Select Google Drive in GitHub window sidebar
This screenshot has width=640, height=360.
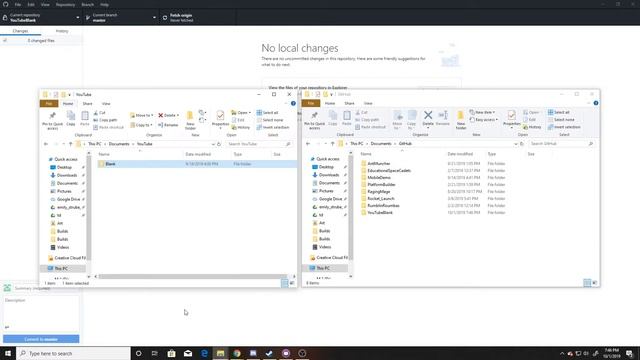coord(330,199)
